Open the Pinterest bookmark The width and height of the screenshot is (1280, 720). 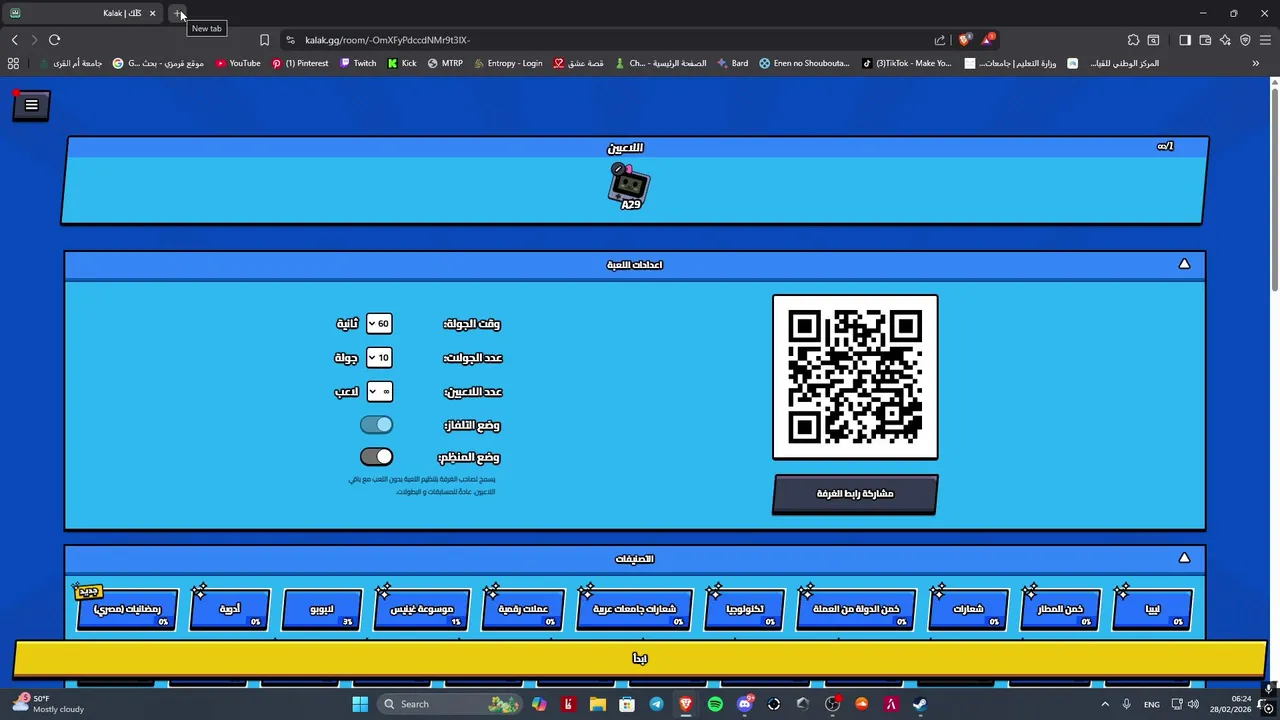(x=300, y=63)
